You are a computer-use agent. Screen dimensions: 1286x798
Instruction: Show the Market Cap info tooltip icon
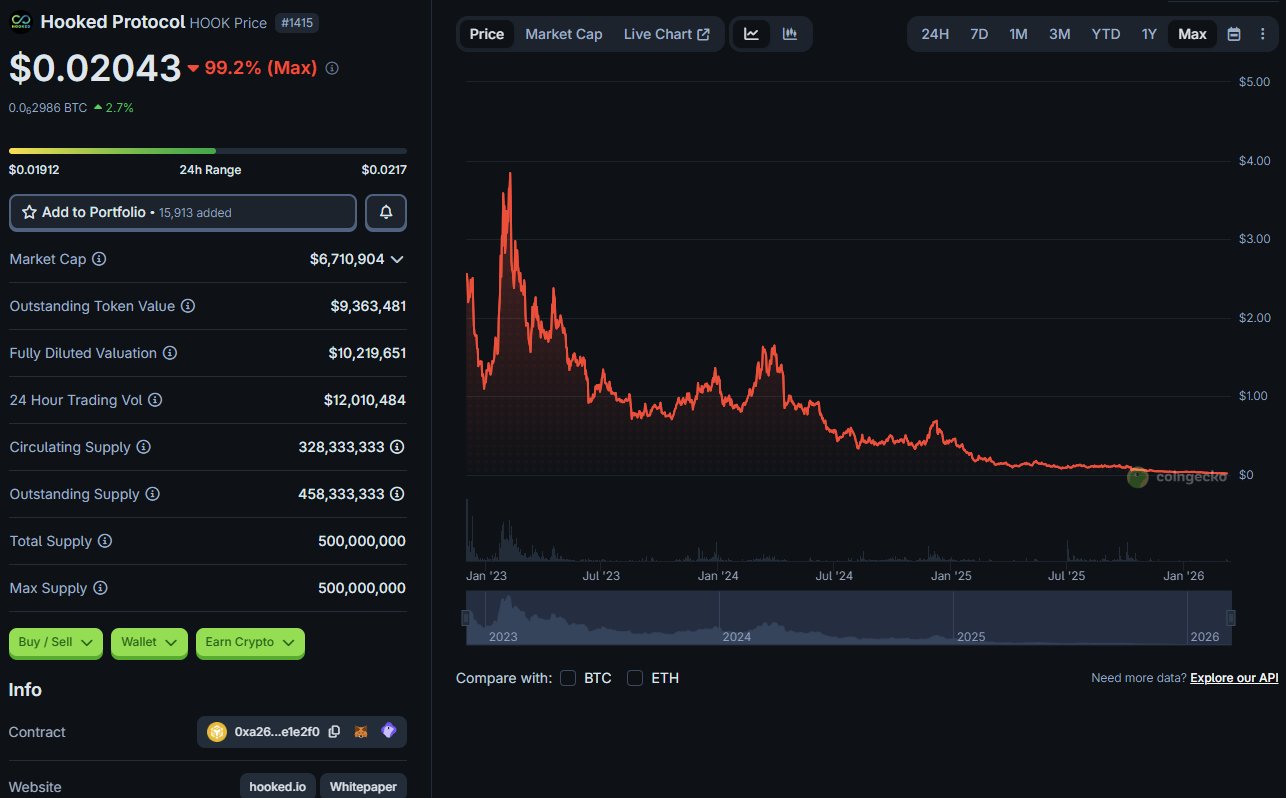click(99, 259)
